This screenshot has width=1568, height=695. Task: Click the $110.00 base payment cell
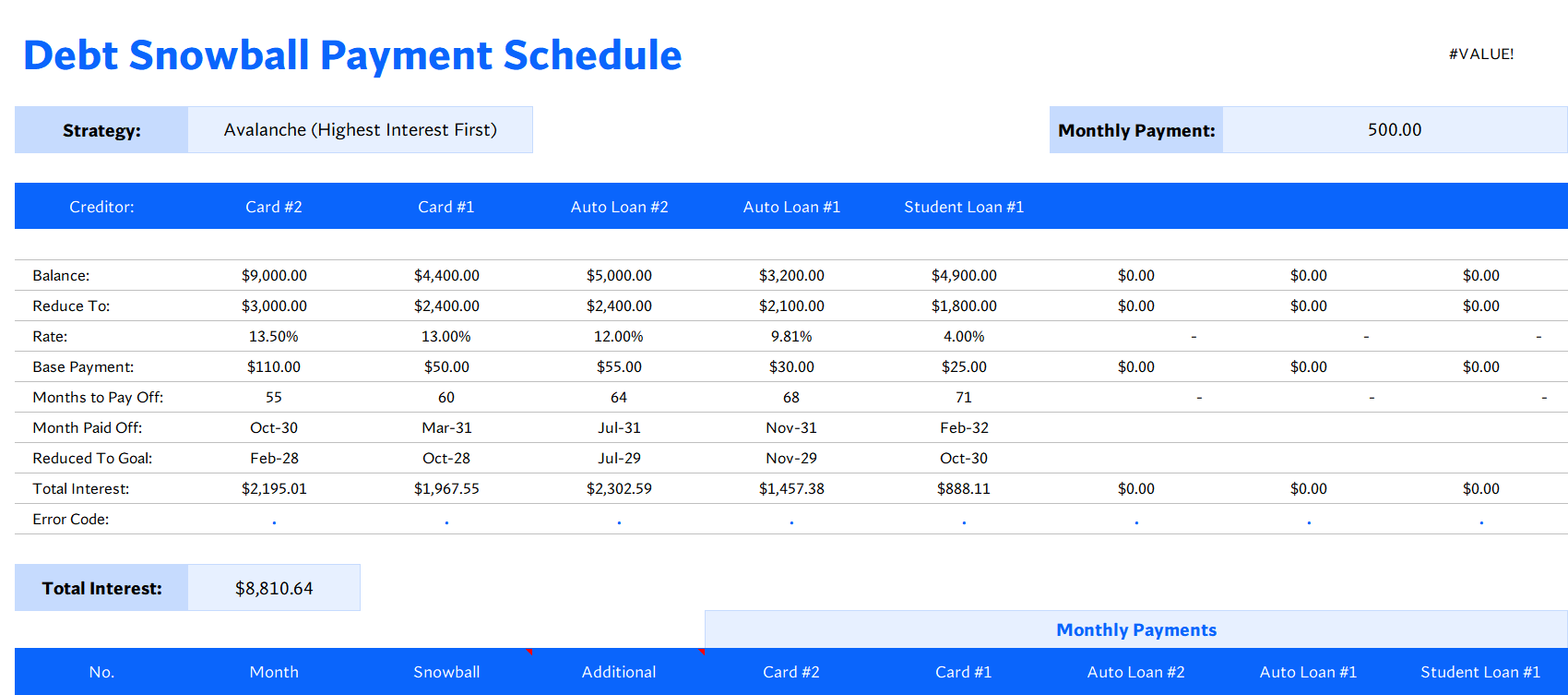(x=274, y=366)
